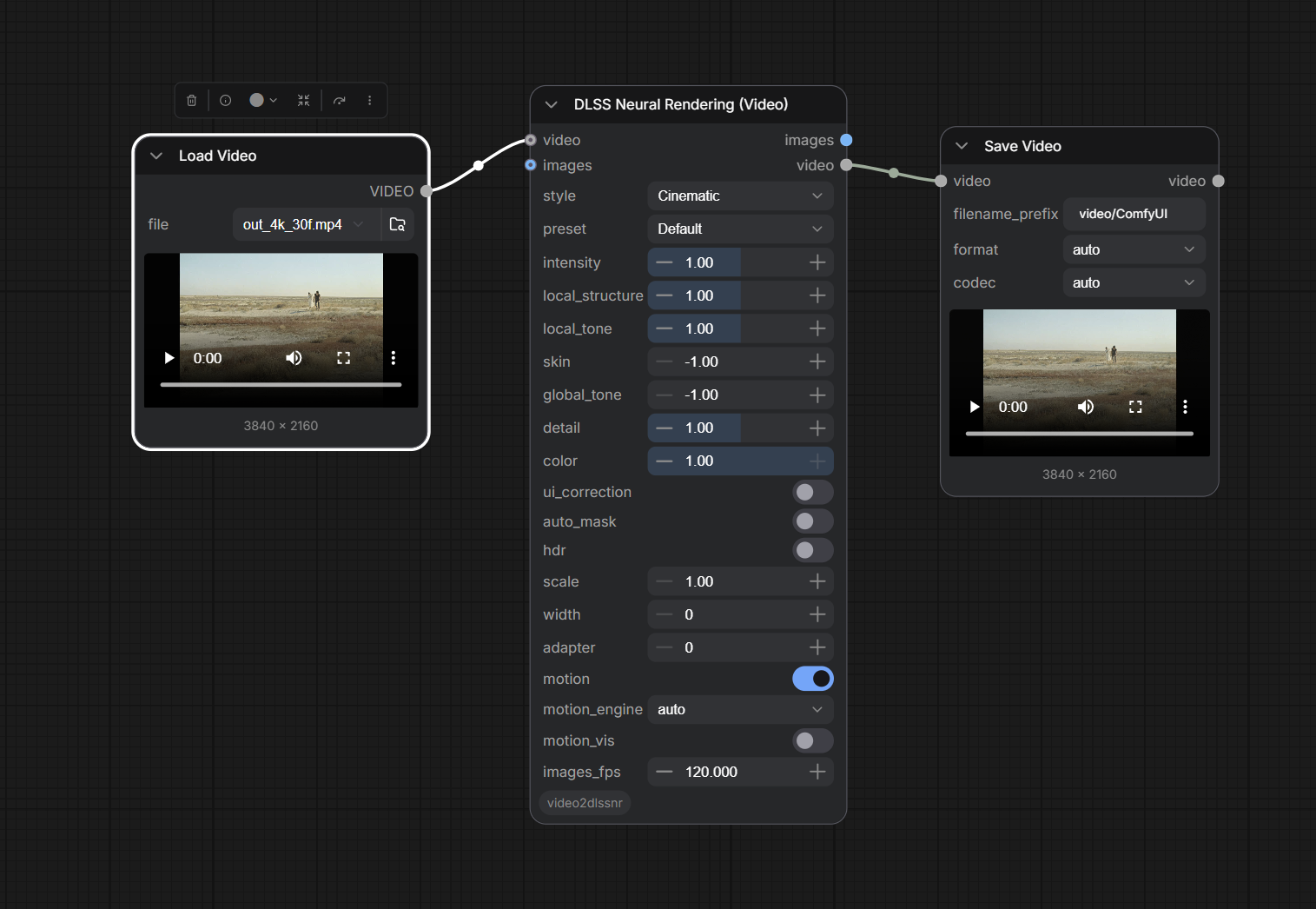Open the codec dropdown in Save Video
This screenshot has width=1316, height=909.
(1134, 282)
